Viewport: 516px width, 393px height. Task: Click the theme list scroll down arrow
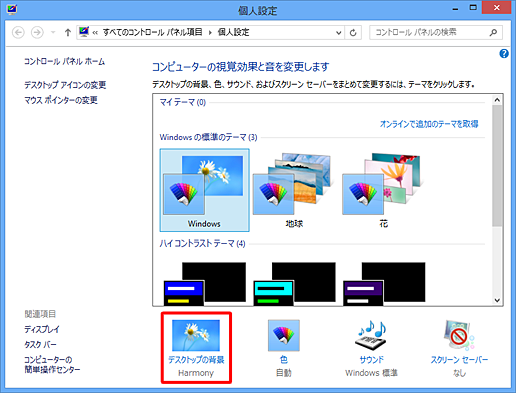click(x=497, y=300)
